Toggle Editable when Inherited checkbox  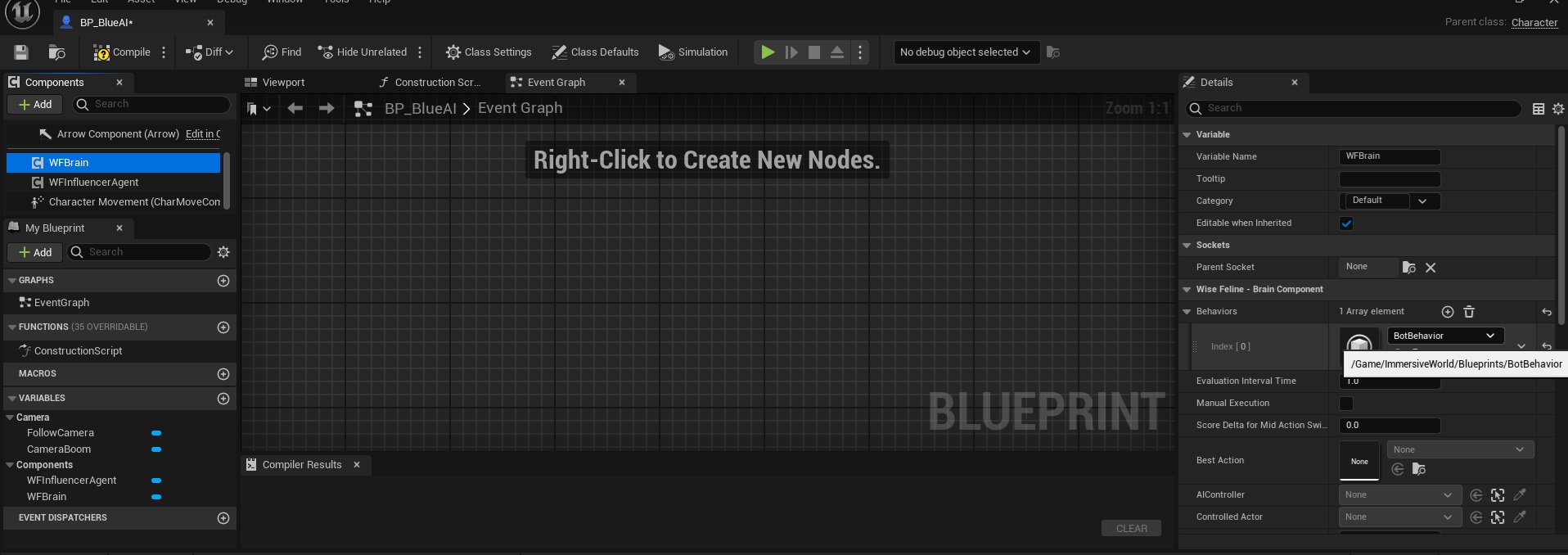1346,223
